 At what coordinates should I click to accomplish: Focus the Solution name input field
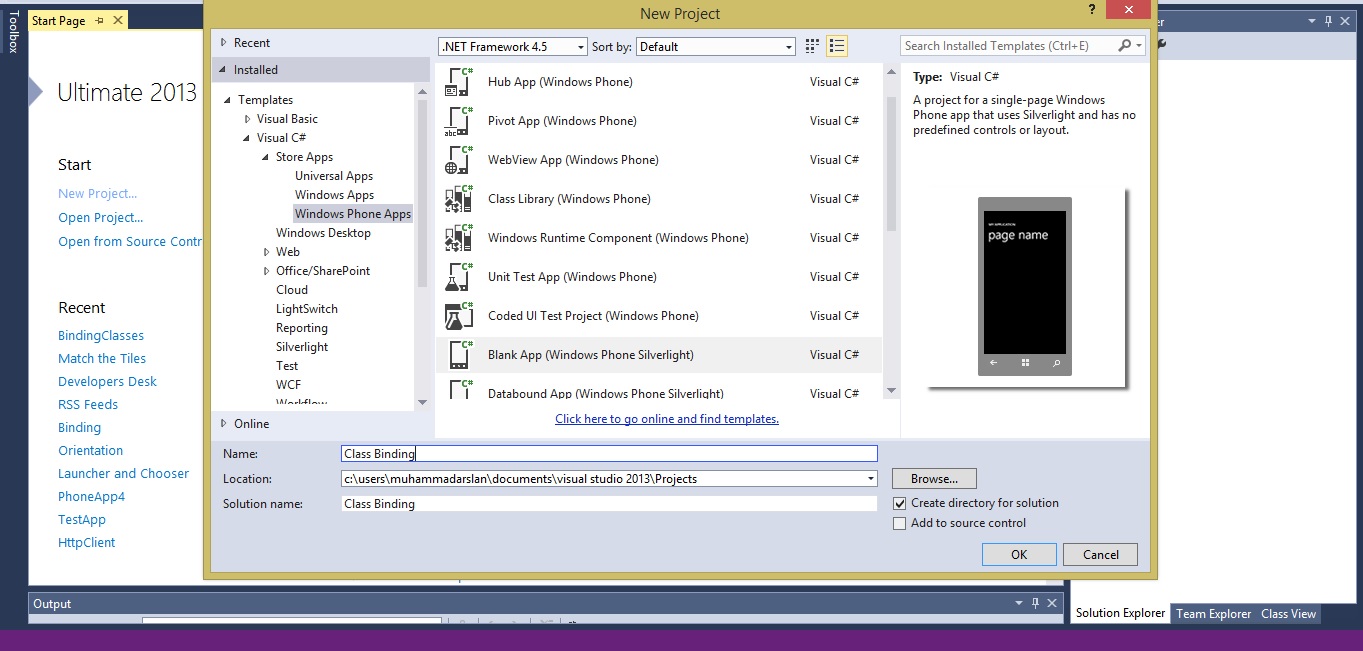(x=609, y=504)
